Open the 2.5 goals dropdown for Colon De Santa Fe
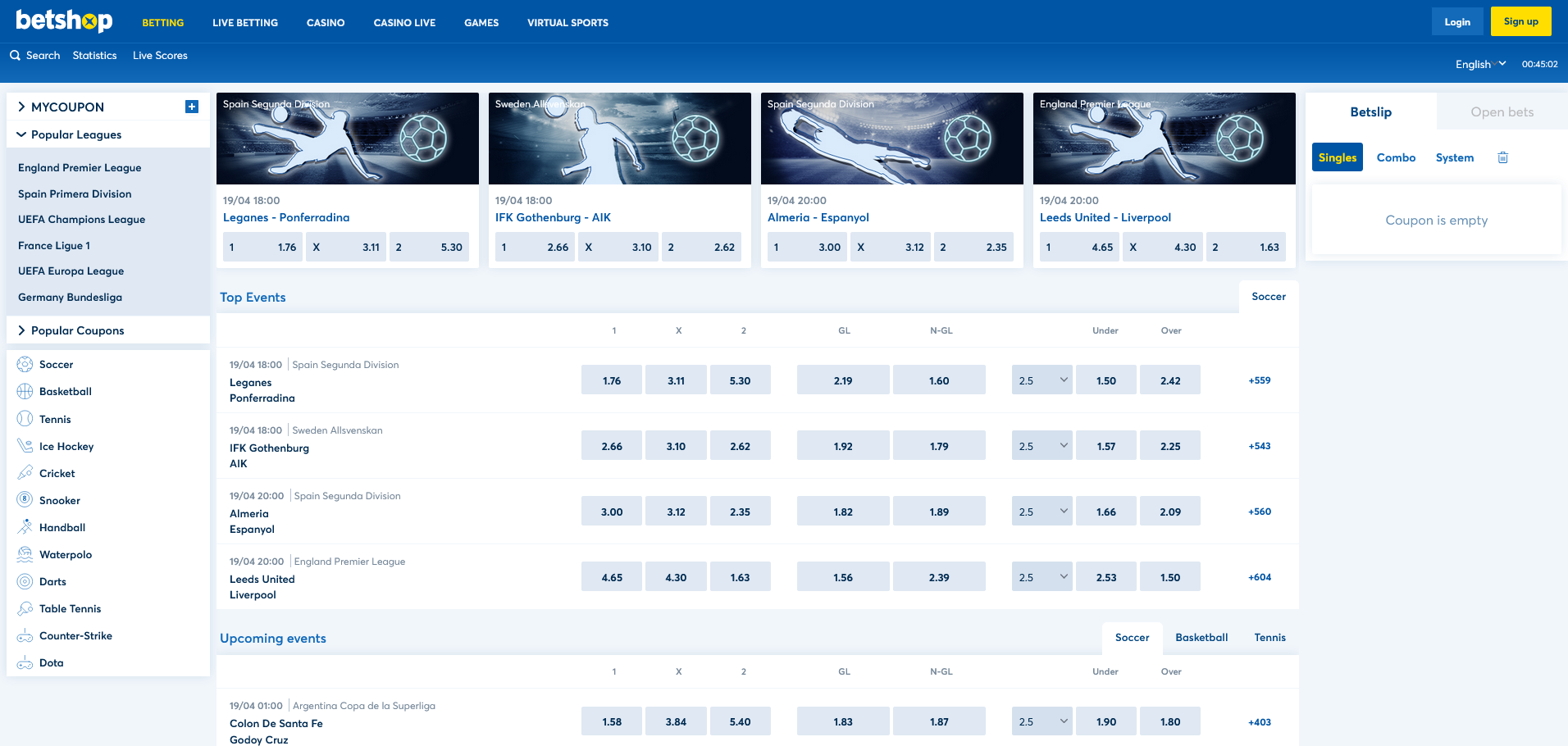Image resolution: width=1568 pixels, height=746 pixels. click(x=1042, y=721)
